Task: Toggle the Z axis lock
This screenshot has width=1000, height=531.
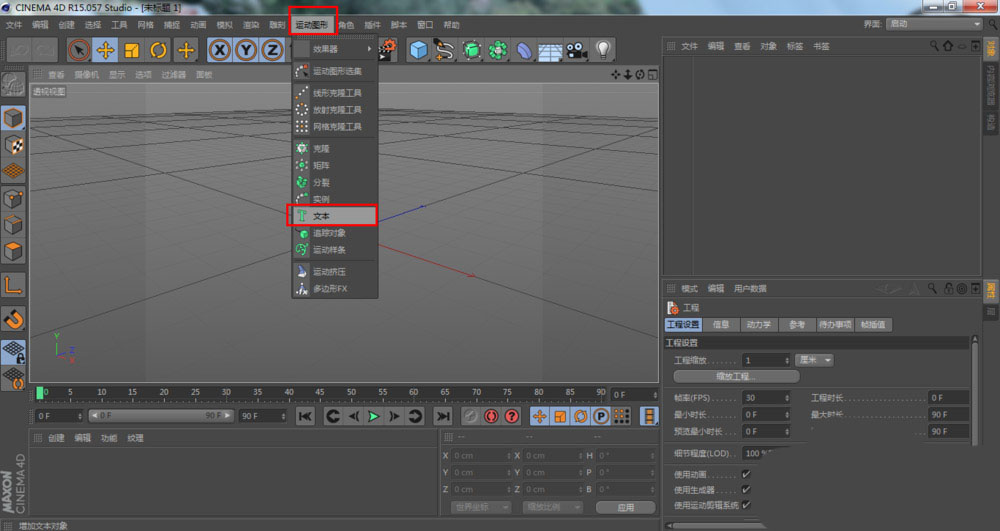Action: pos(272,50)
